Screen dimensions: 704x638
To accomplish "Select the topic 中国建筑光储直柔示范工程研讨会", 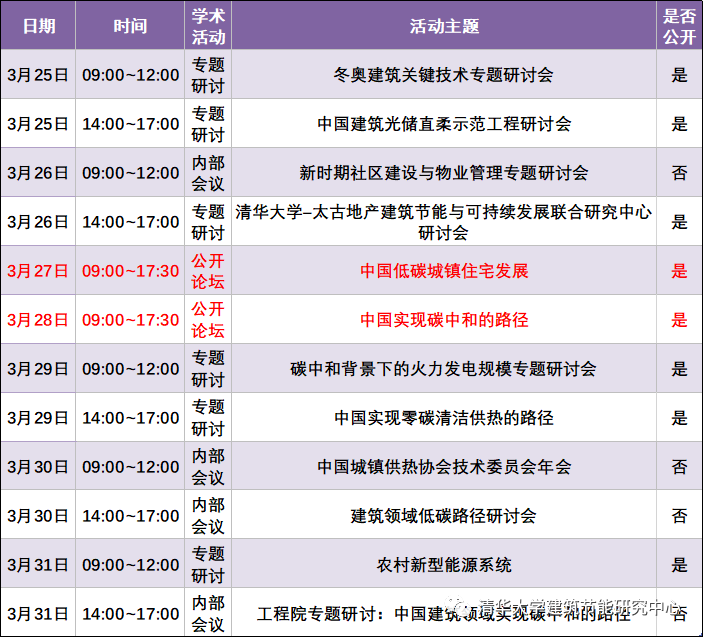I will pos(444,123).
